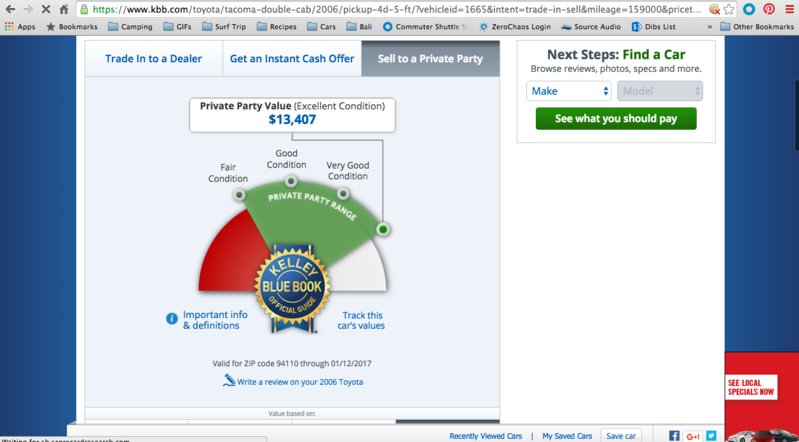Screen dimensions: 799x442
Task: Click the Save car button
Action: coord(621,436)
